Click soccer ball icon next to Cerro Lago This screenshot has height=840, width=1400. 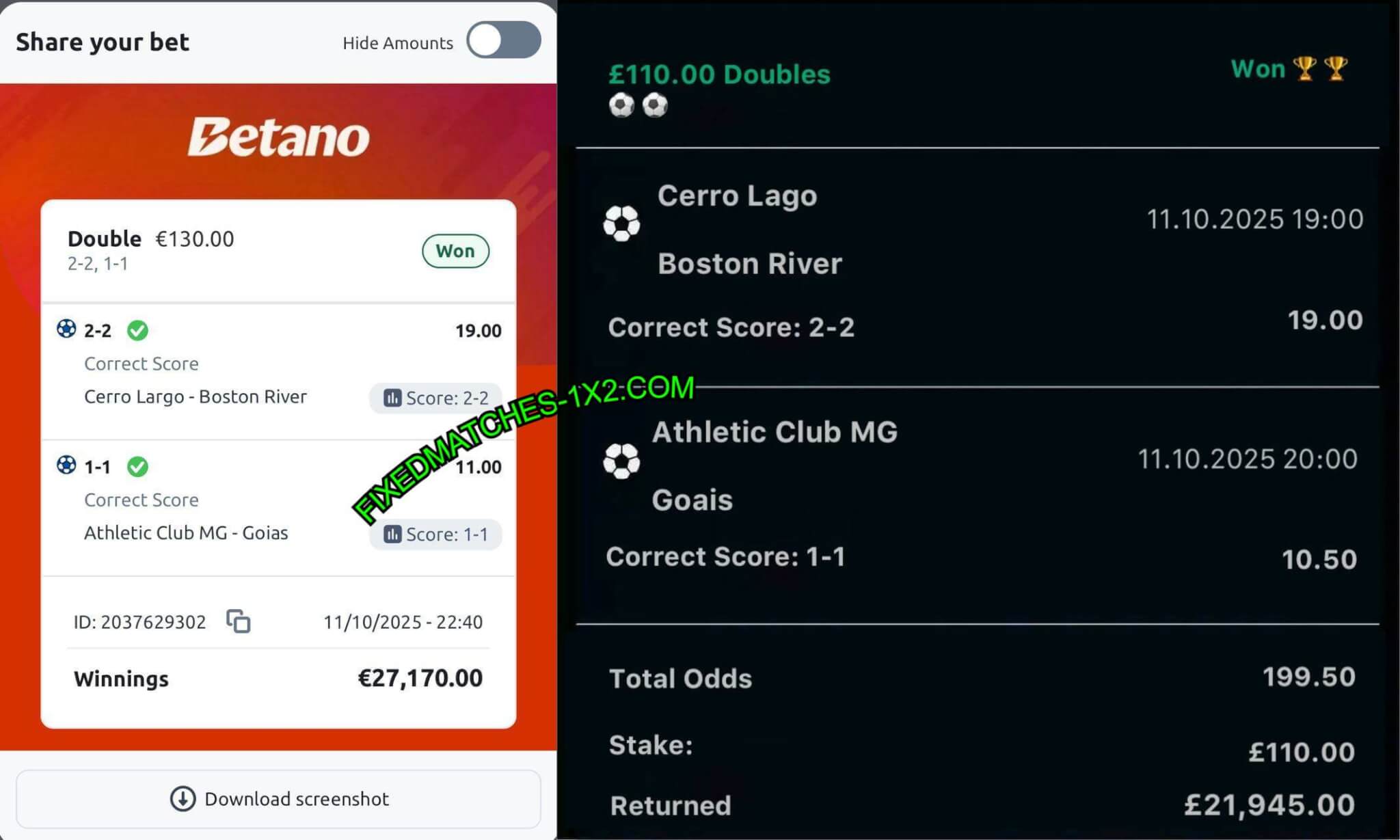tap(621, 223)
